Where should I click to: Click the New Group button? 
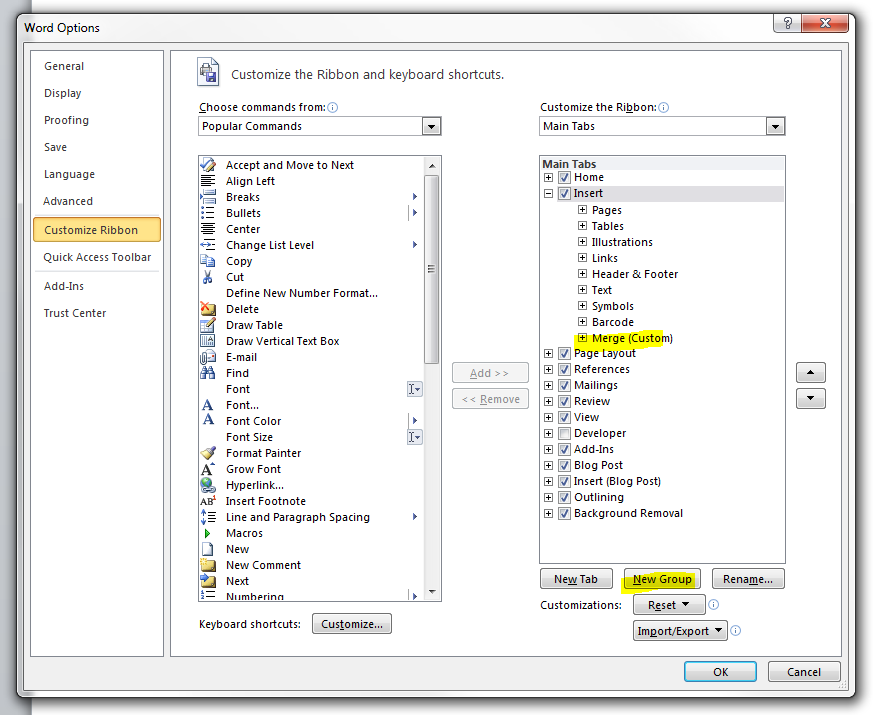pos(662,579)
